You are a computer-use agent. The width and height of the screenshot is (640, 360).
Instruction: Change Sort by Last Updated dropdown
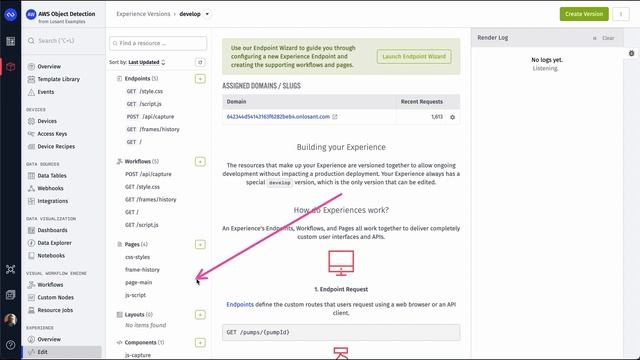147,62
